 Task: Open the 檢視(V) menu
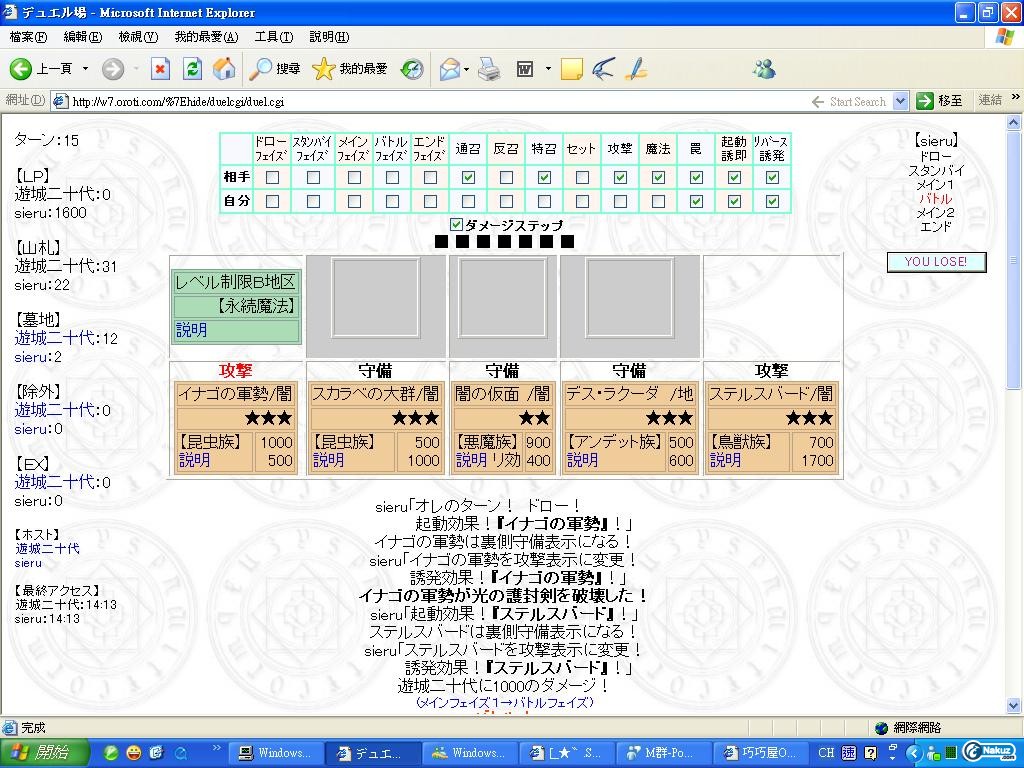pyautogui.click(x=138, y=37)
